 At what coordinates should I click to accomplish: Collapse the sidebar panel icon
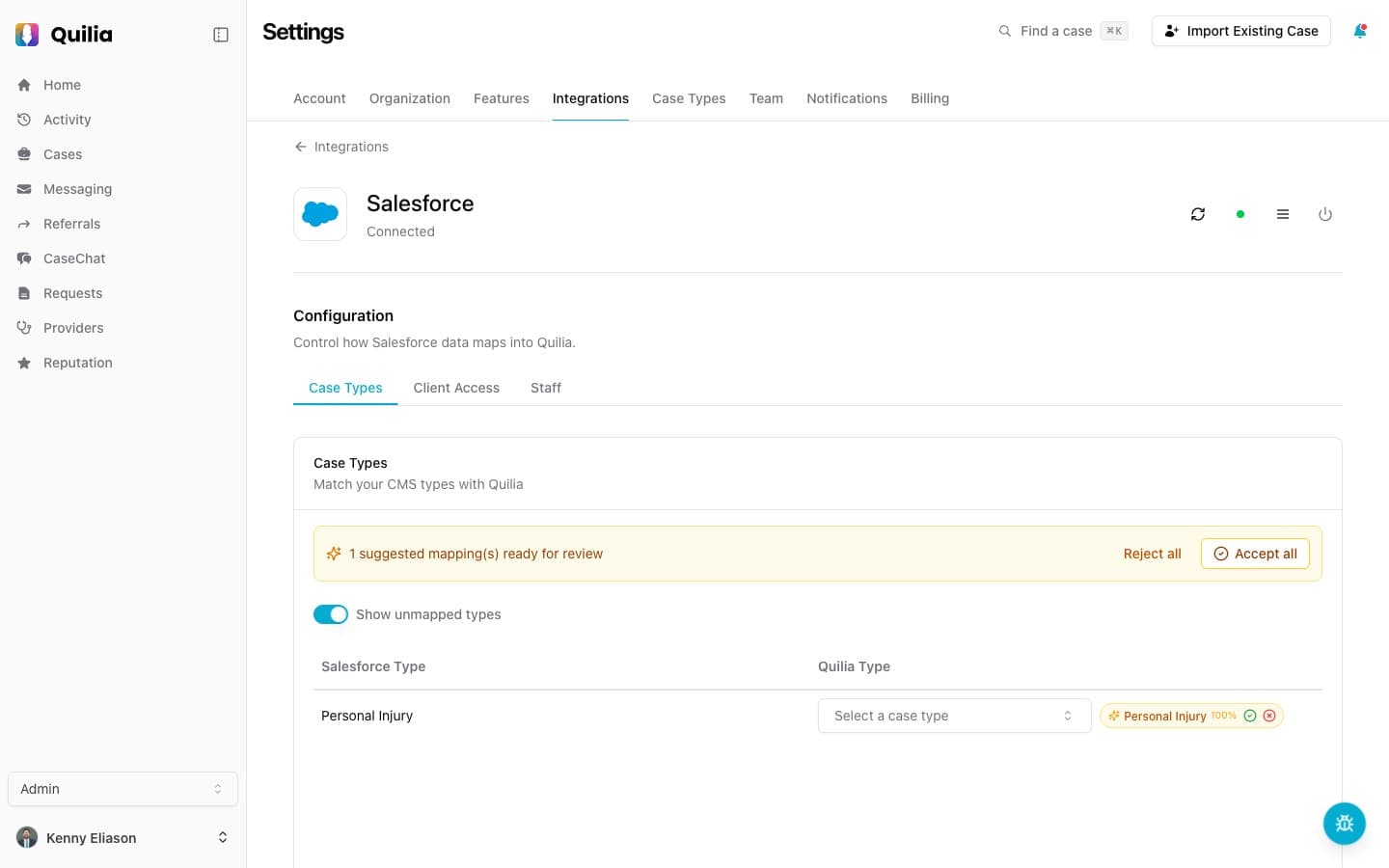(x=221, y=35)
